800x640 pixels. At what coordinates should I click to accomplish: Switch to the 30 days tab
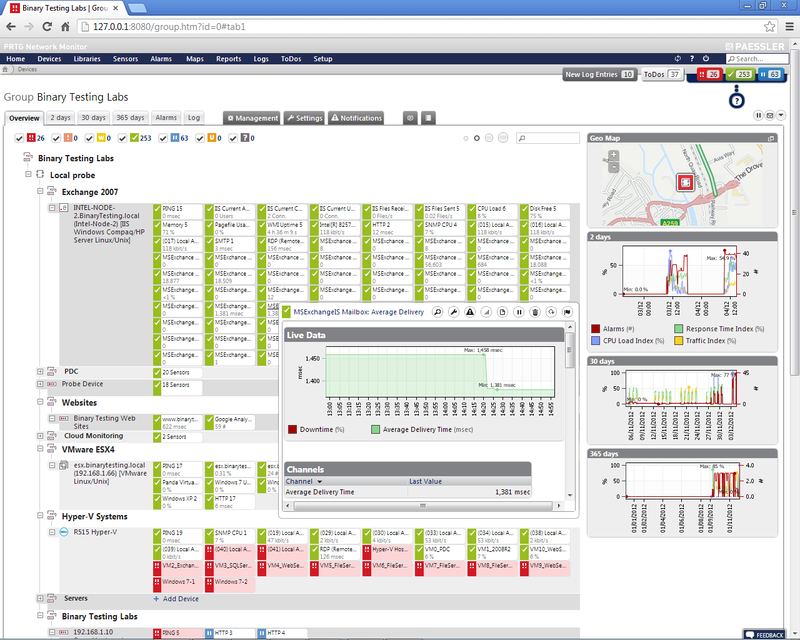[93, 118]
